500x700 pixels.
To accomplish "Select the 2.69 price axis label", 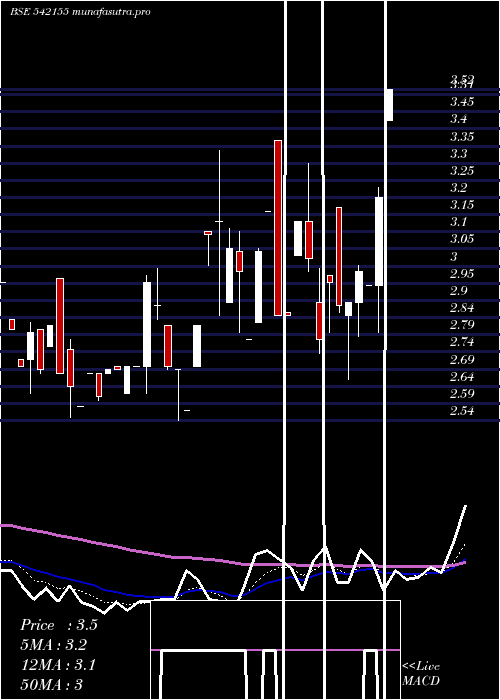I will point(462,359).
